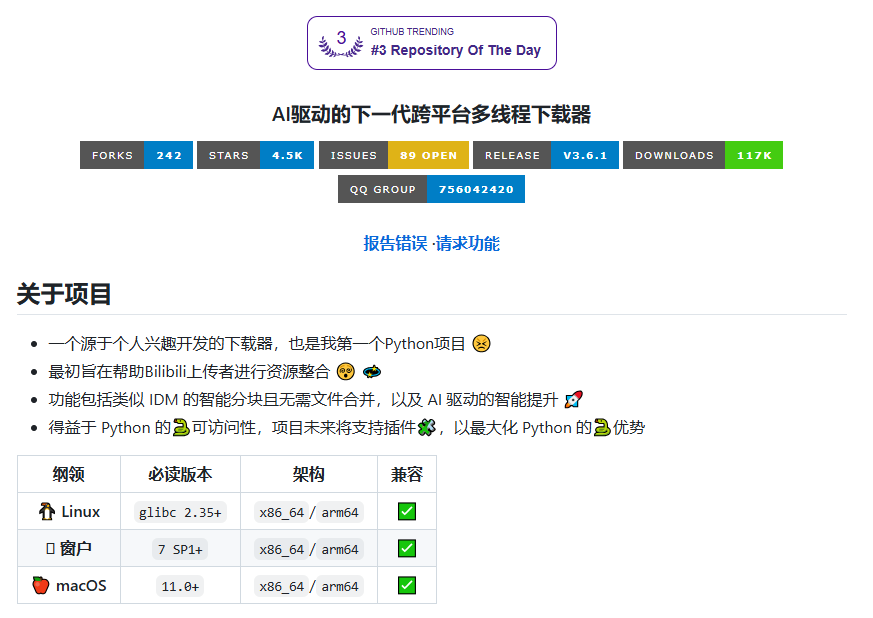Click the glibc 2.35+ version chip
Screen dimensions: 873x618
click(x=180, y=510)
